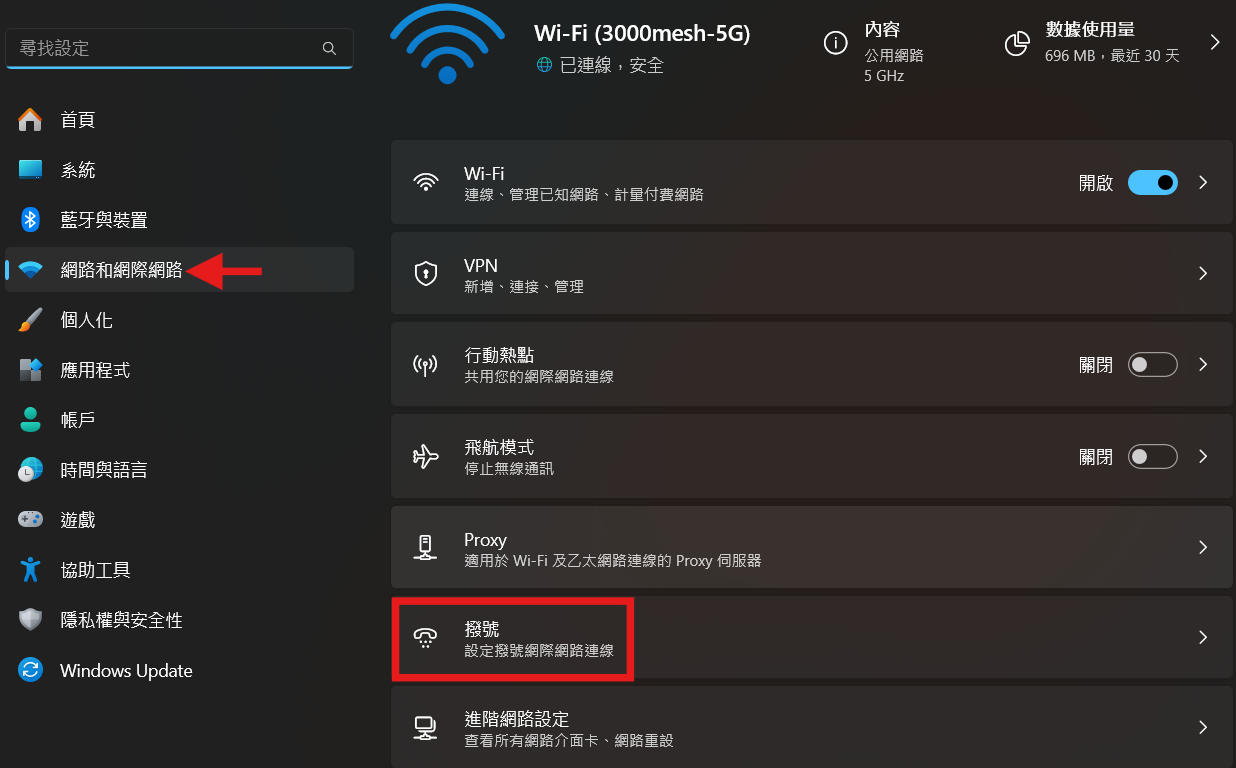Turn on the 飛航模式 toggle
Viewport: 1236px width, 768px height.
tap(1153, 457)
